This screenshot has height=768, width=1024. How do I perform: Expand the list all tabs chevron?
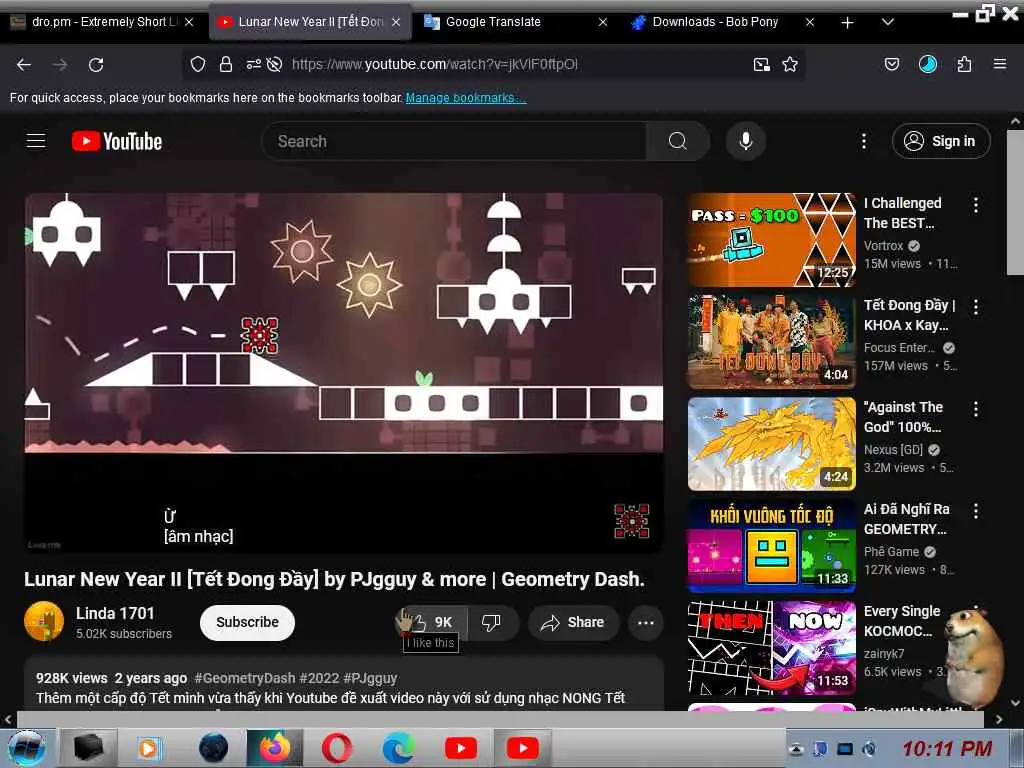[x=888, y=22]
